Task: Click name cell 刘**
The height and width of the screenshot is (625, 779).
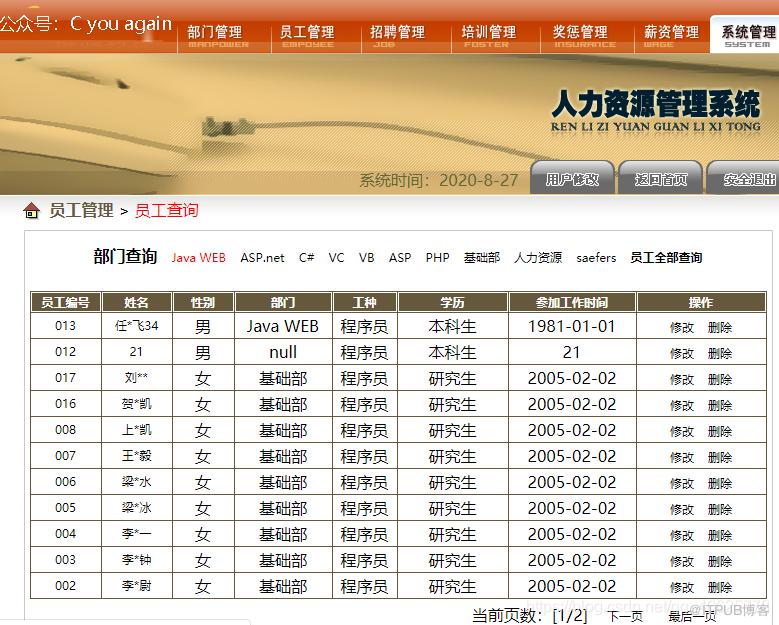Action: [x=137, y=378]
